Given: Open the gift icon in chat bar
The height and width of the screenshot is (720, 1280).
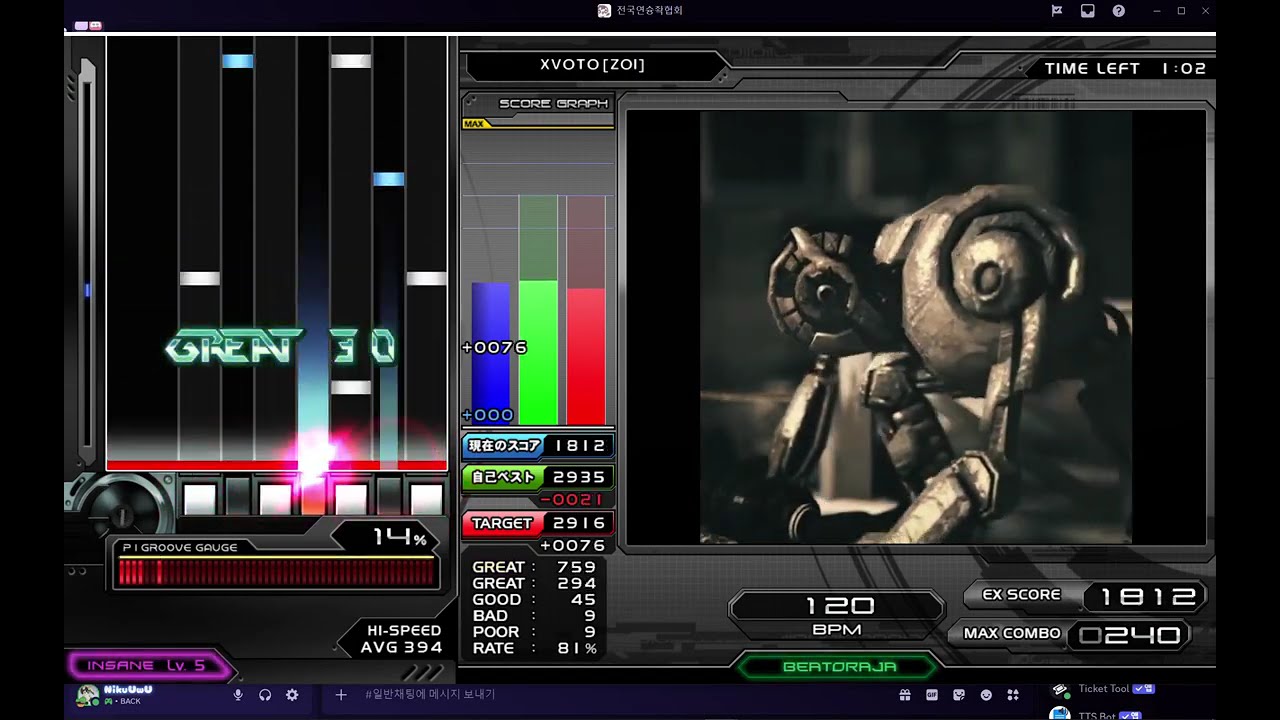Looking at the screenshot, I should pos(905,694).
